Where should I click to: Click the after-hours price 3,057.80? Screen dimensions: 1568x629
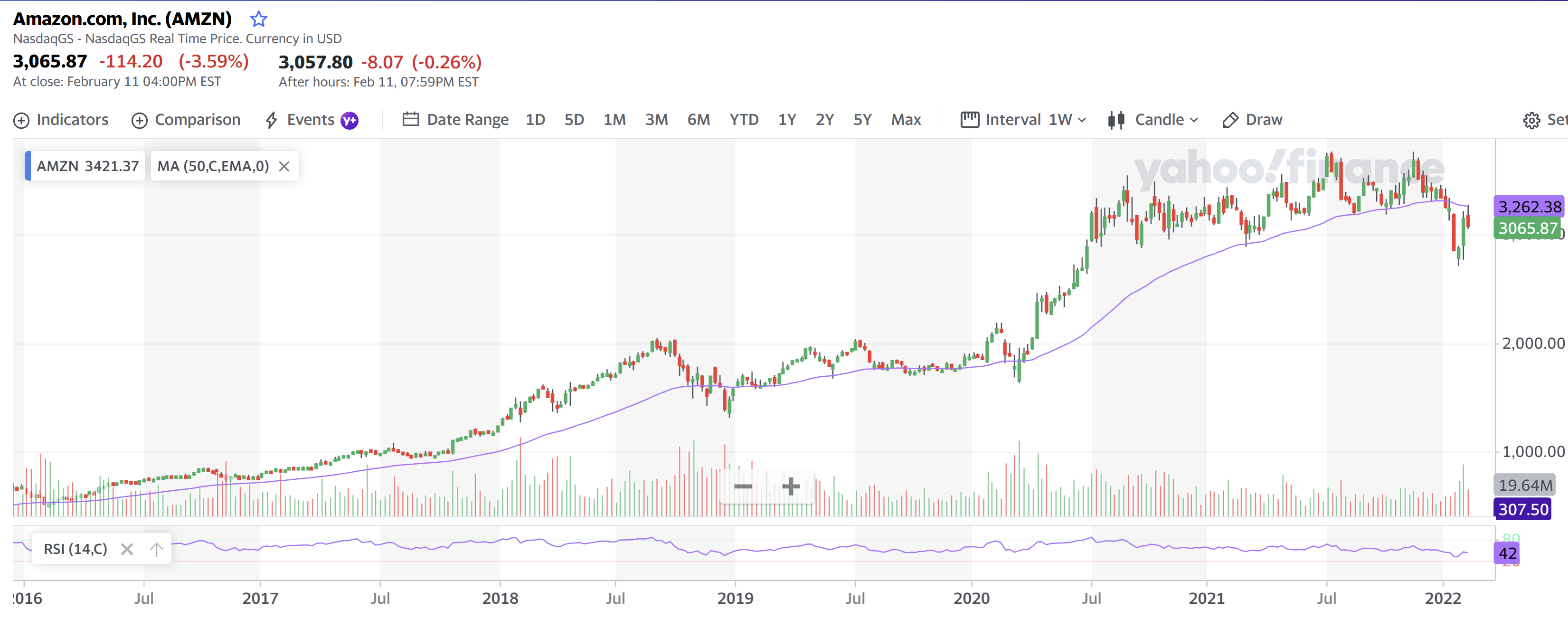pos(315,62)
